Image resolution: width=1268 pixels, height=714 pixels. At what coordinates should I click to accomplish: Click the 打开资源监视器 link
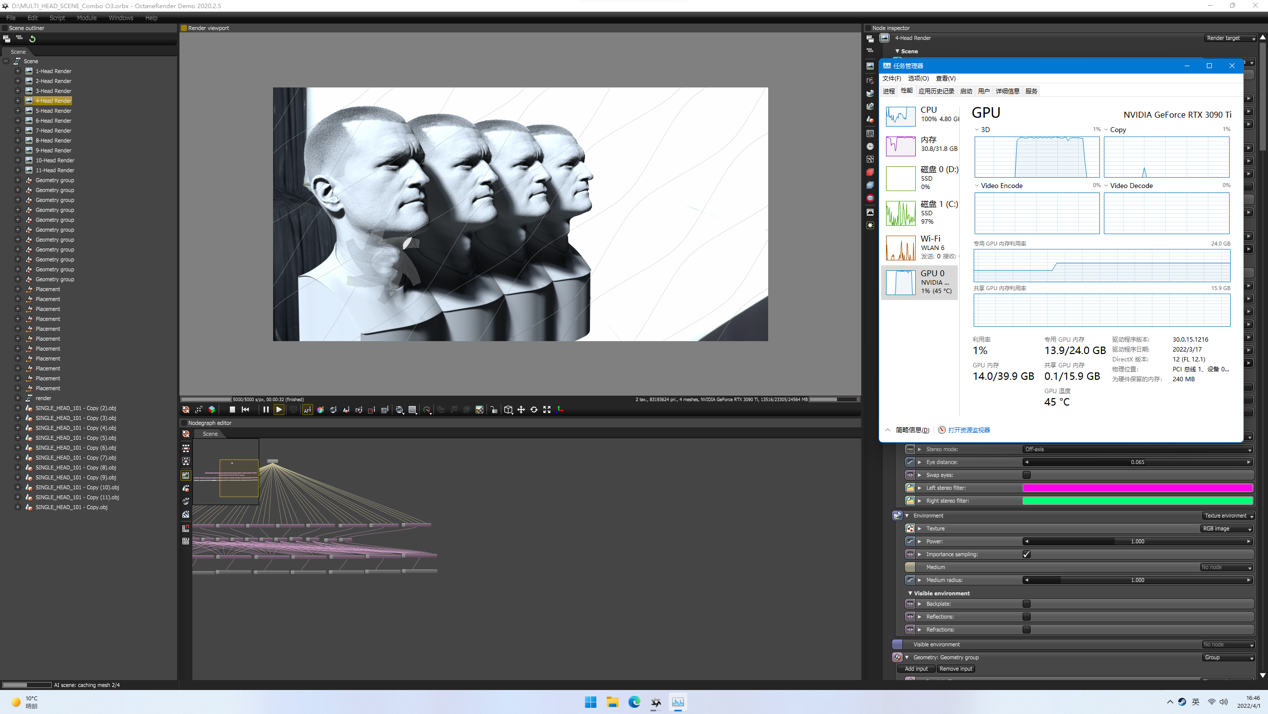tap(968, 430)
